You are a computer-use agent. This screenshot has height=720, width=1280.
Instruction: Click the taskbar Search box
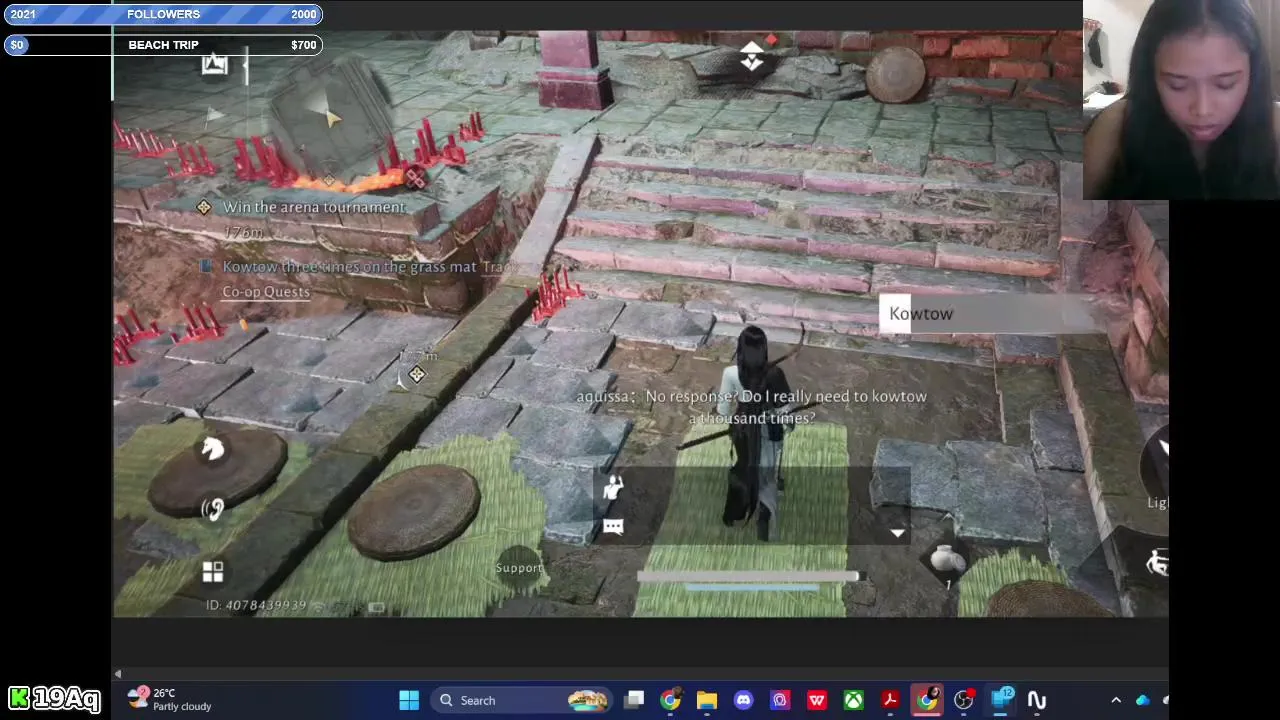point(521,700)
